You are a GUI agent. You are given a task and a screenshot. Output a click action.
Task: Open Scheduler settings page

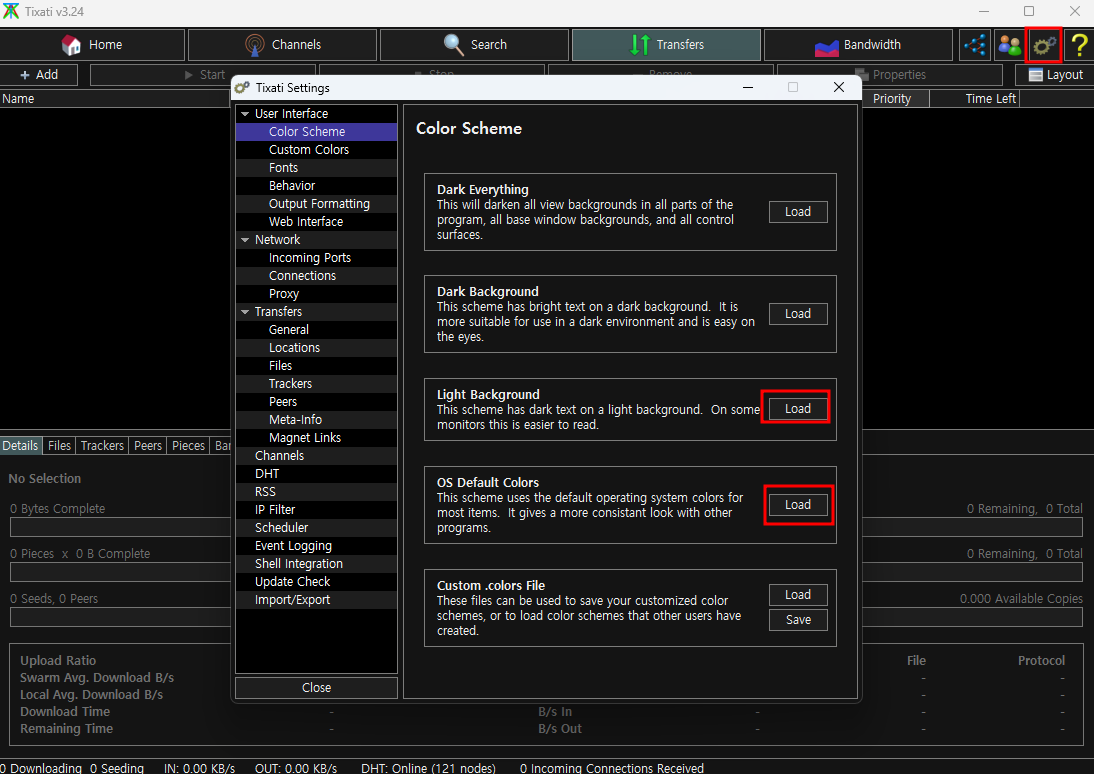(x=316, y=528)
